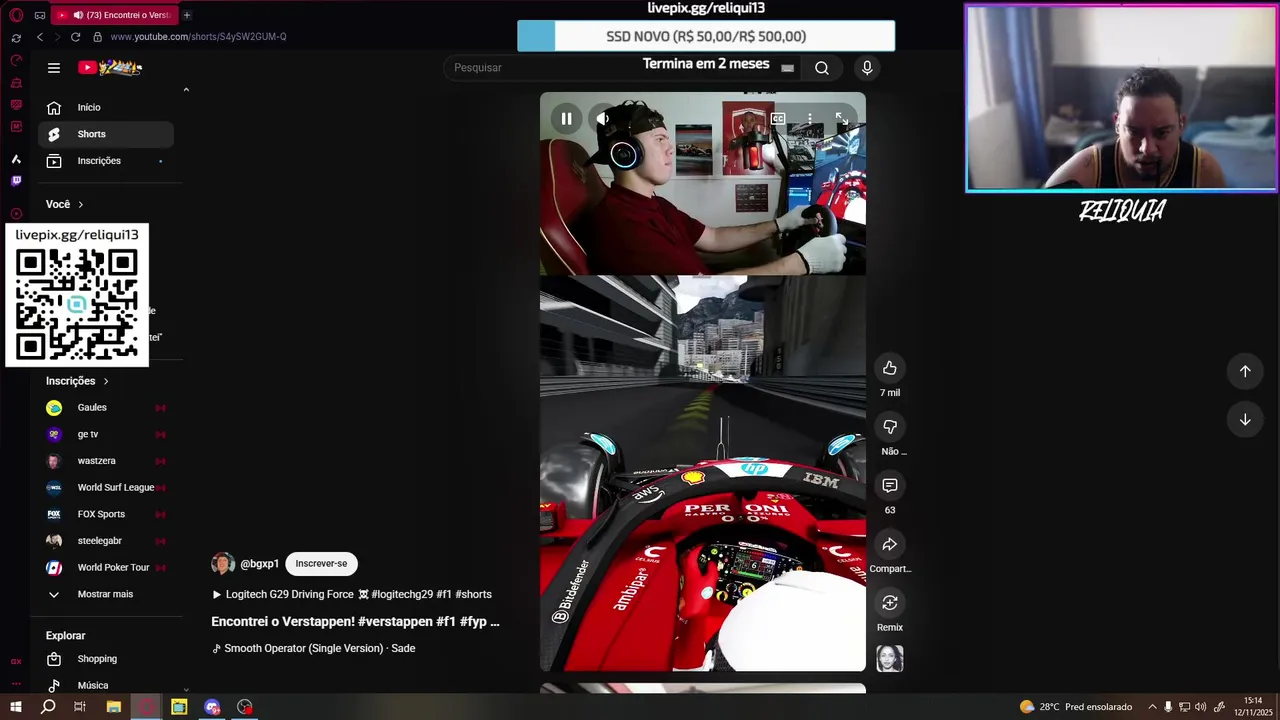Open the workspaces icon next to the tab

tap(40, 15)
